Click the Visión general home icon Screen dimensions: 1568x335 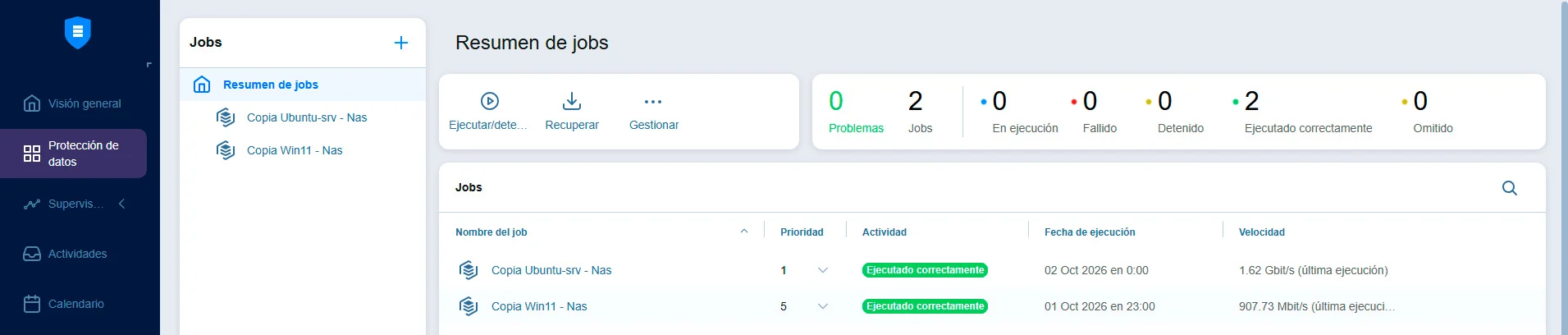[32, 103]
